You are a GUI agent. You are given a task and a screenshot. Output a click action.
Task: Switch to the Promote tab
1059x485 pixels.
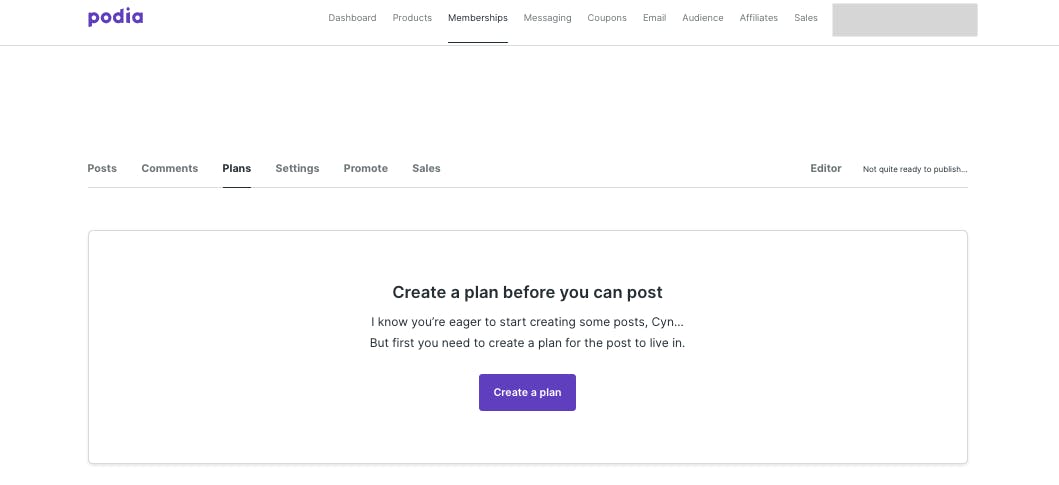coord(365,168)
